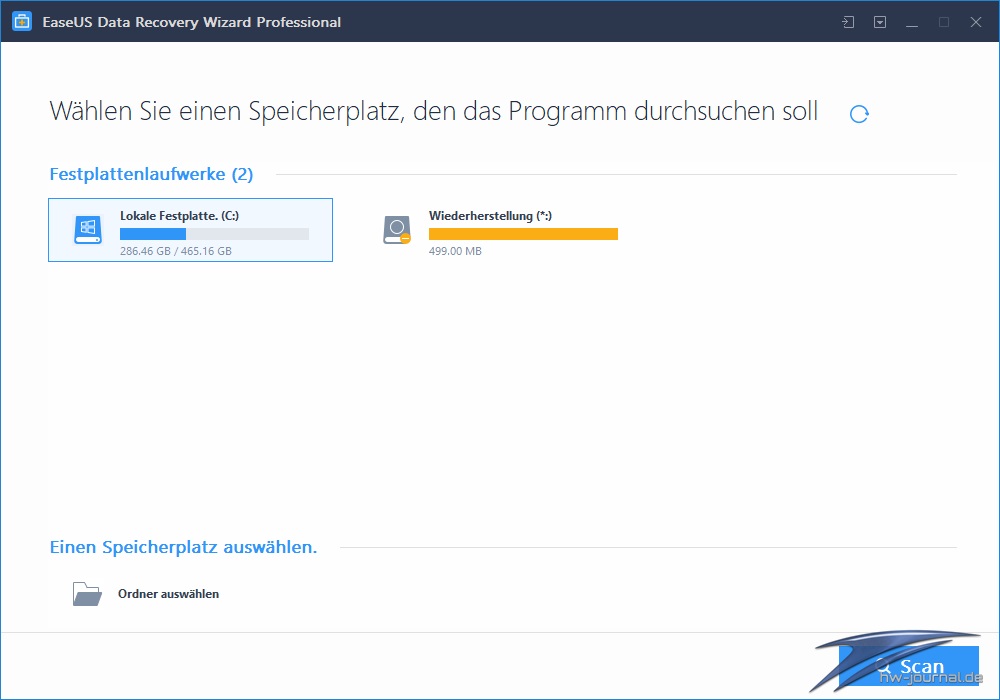Viewport: 1000px width, 700px height.
Task: Click Einen Speicherplatz auswählen heading
Action: (x=184, y=547)
